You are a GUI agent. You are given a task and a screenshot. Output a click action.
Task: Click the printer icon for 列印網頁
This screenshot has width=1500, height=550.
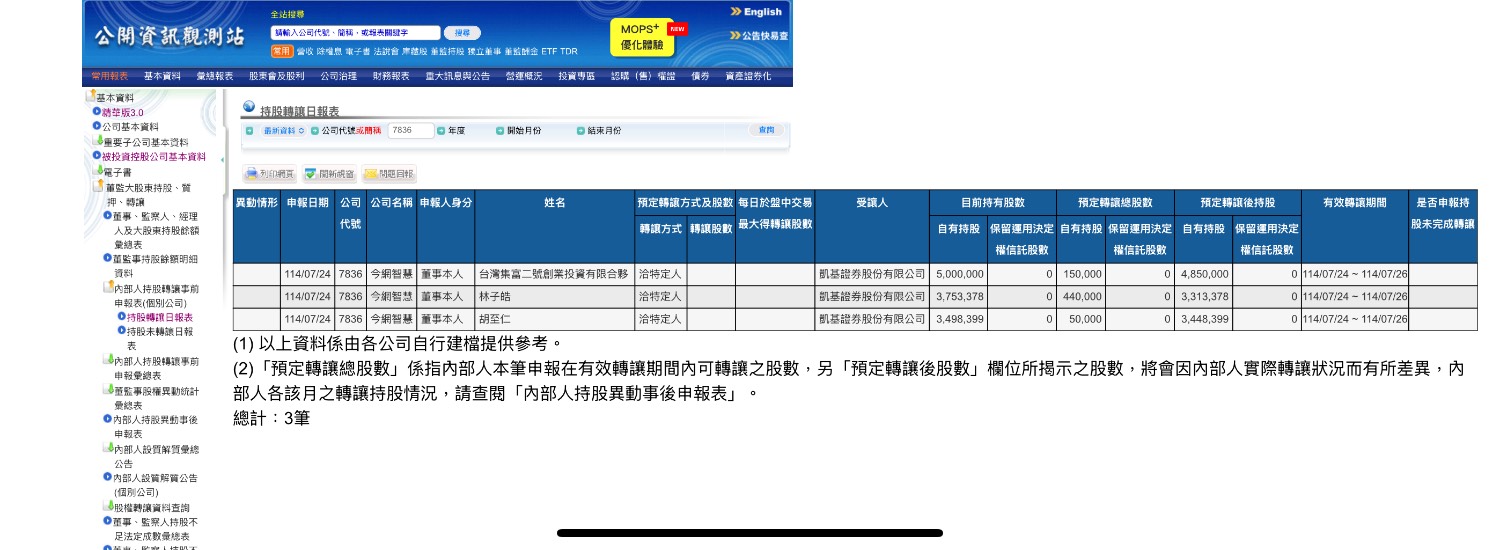(x=252, y=174)
